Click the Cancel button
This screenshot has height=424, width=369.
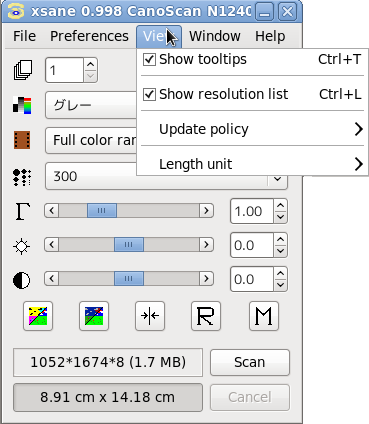click(250, 397)
